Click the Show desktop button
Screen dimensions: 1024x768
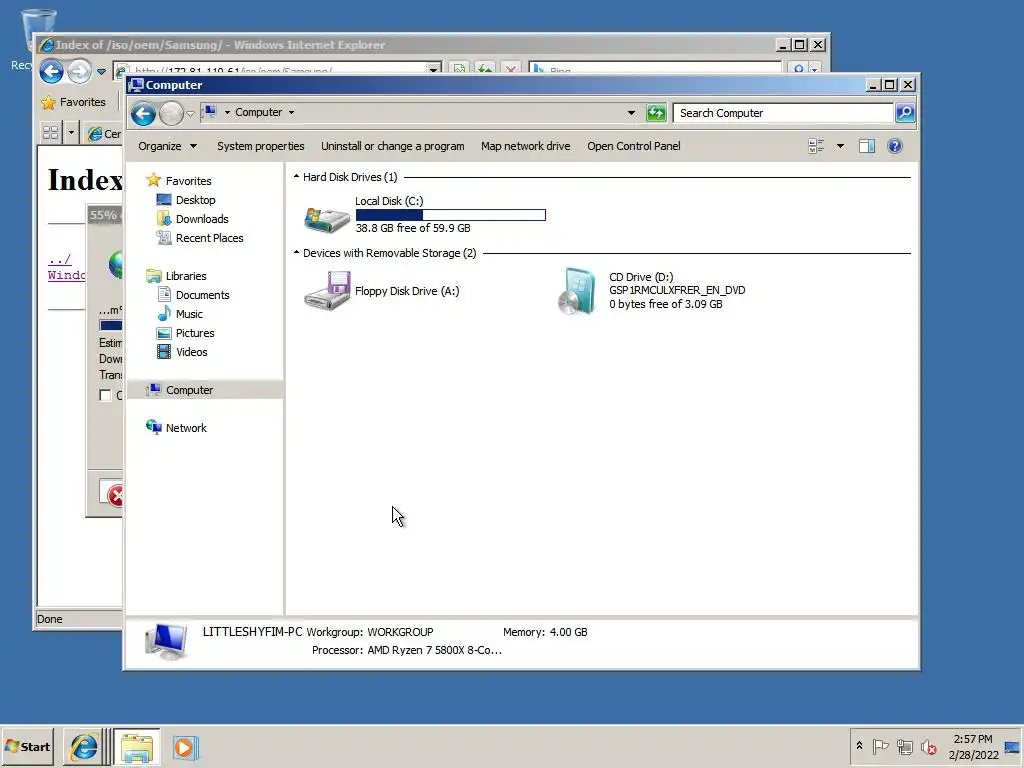point(1012,746)
